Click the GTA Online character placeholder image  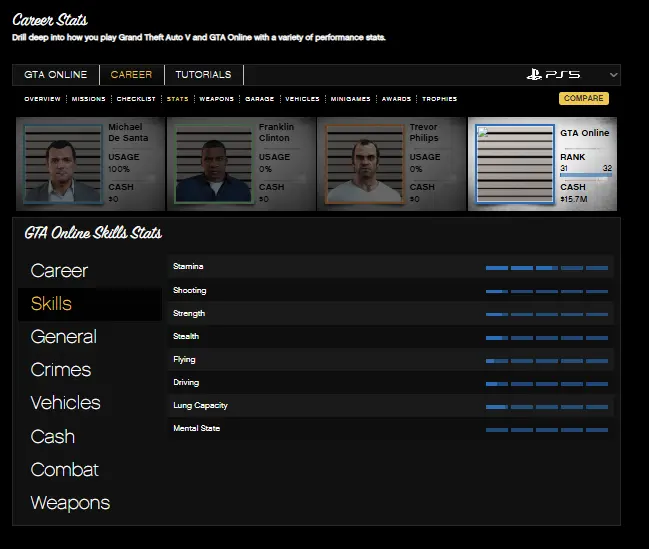click(x=512, y=166)
